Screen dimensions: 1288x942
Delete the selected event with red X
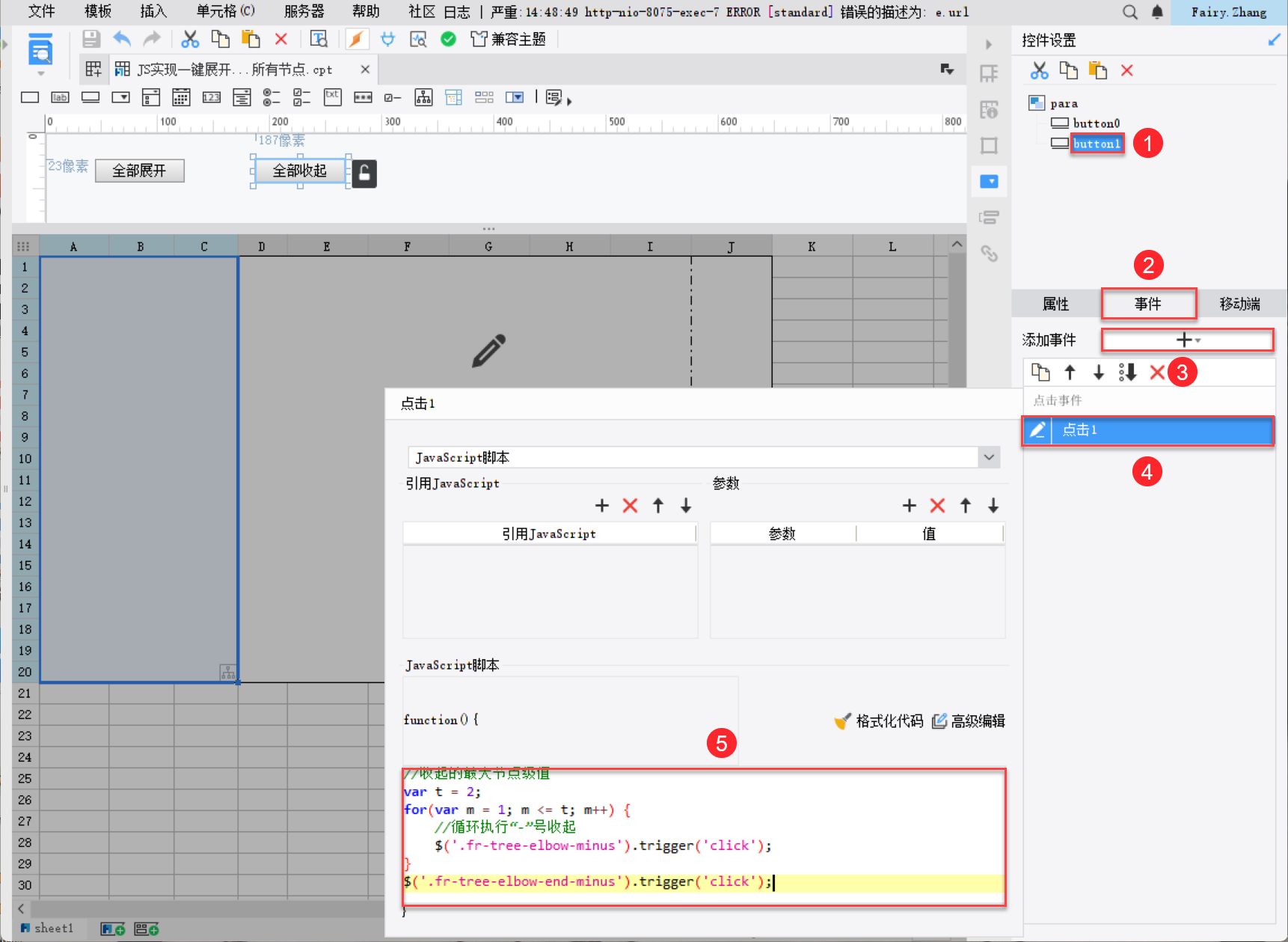click(1157, 372)
